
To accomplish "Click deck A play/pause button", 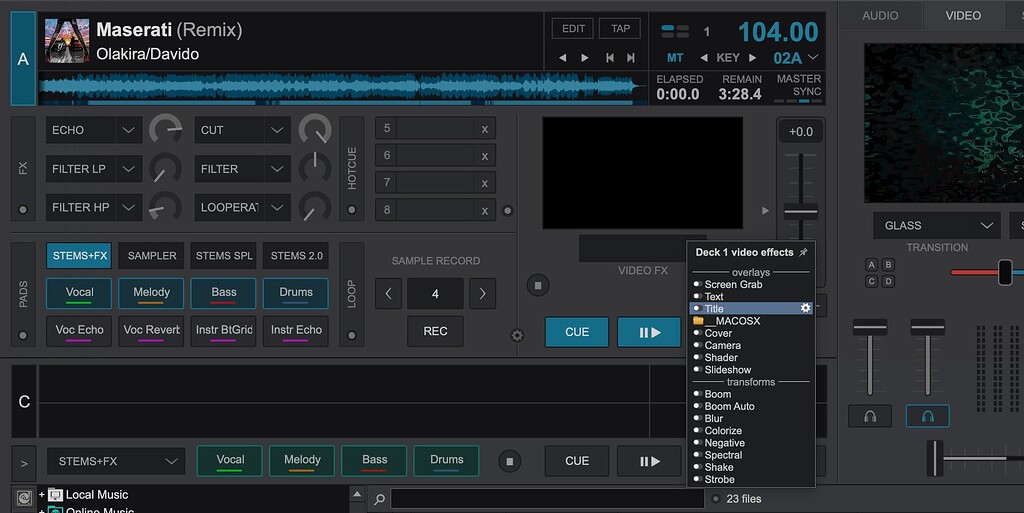I will point(649,332).
